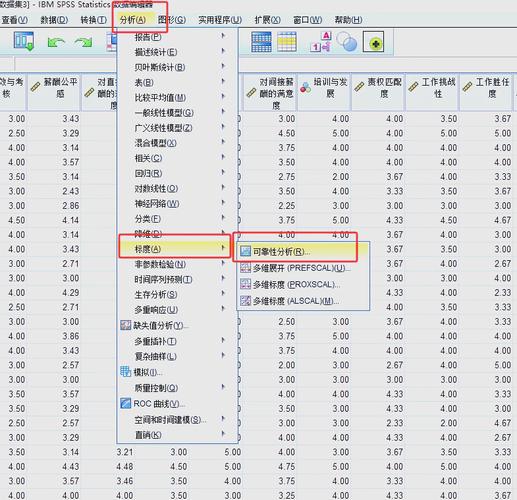
Task: Expand the 贝叶斯统计 submenu arrow
Action: coord(223,66)
